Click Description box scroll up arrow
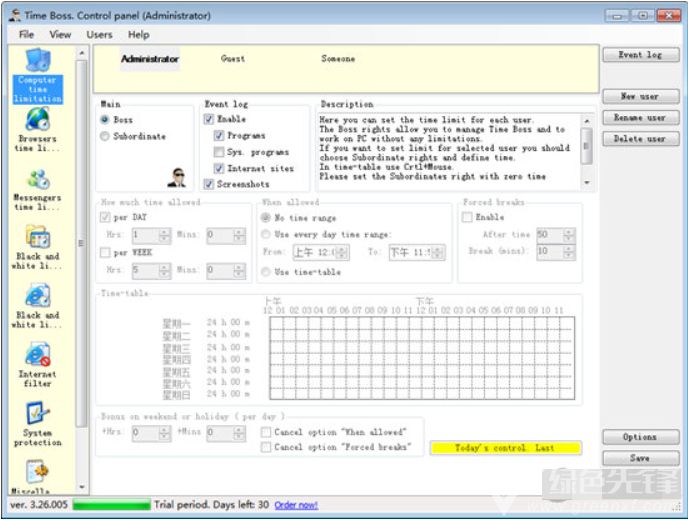This screenshot has height=520, width=688. (587, 120)
